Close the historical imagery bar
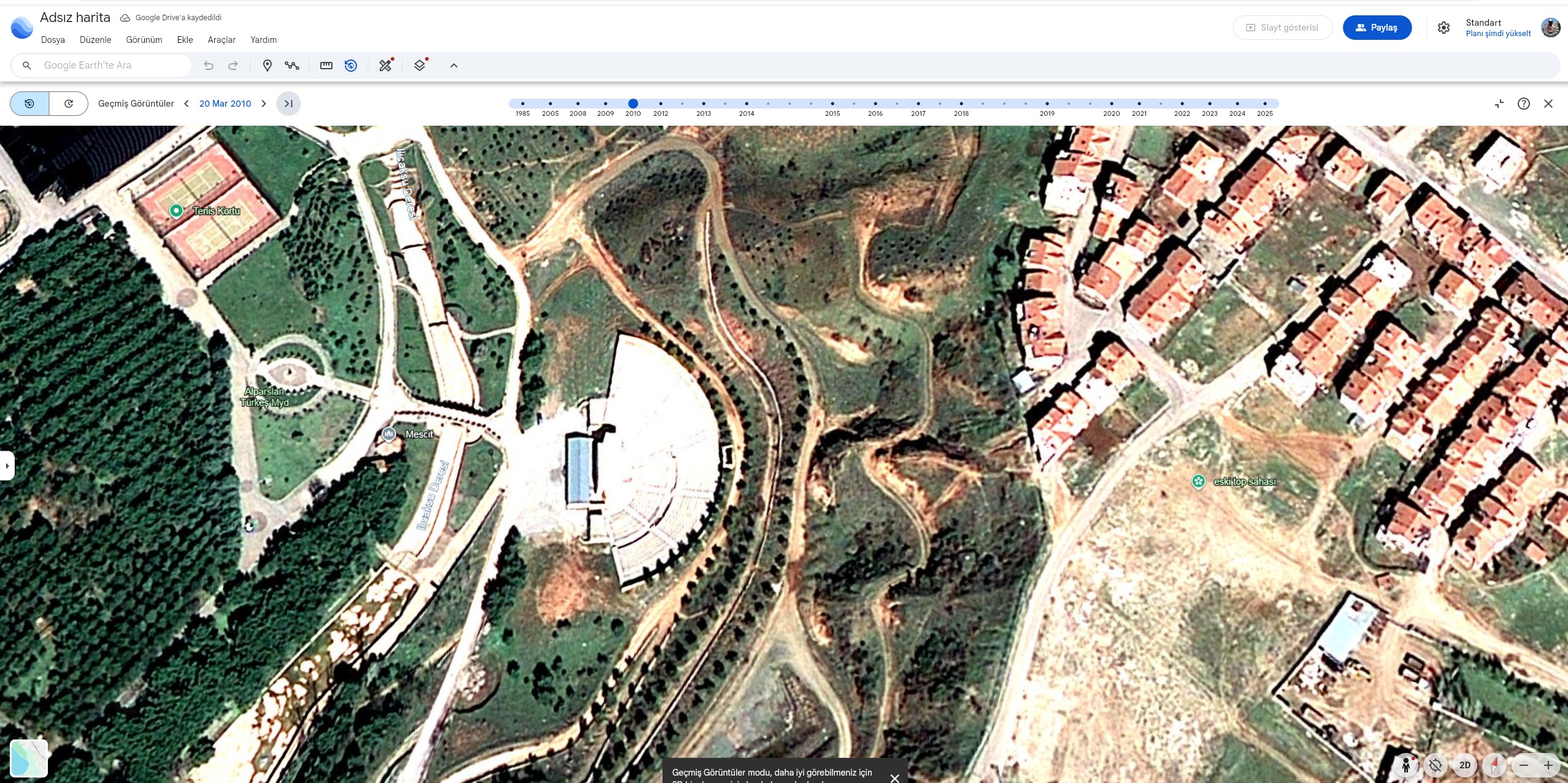The width and height of the screenshot is (1568, 783). coord(1548,104)
